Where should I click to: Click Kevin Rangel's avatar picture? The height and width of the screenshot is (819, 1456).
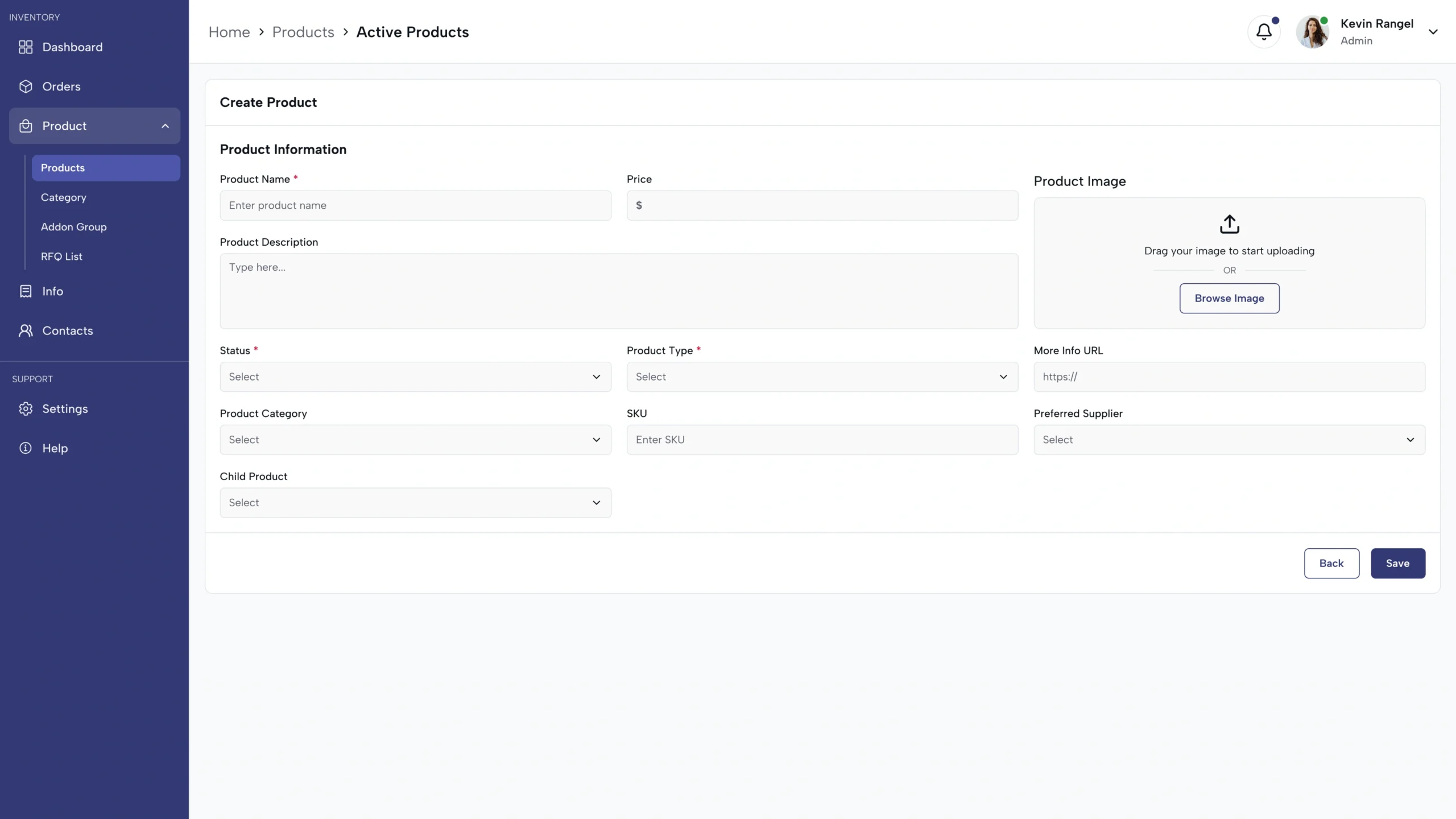pyautogui.click(x=1312, y=32)
